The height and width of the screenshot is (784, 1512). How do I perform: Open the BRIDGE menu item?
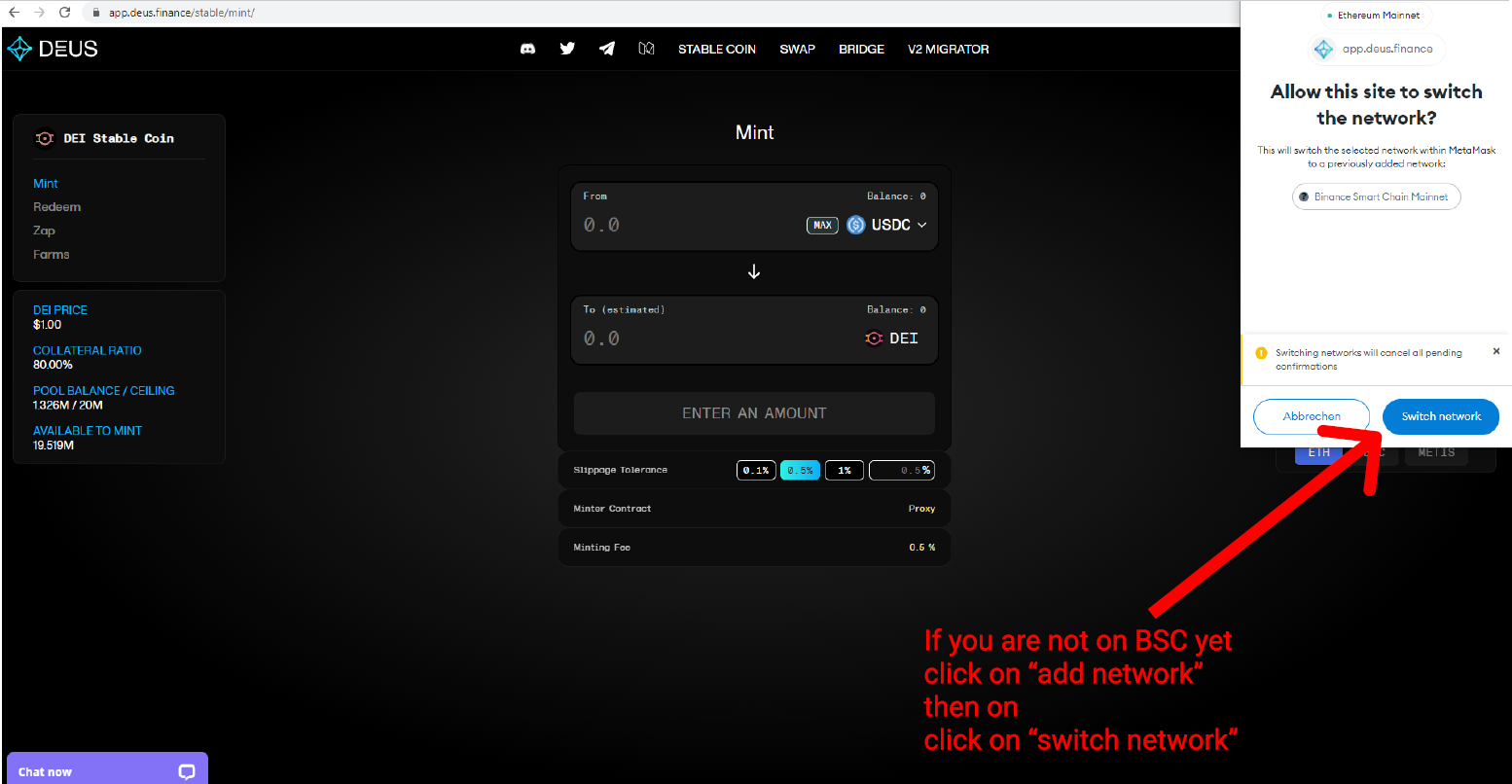click(x=861, y=49)
